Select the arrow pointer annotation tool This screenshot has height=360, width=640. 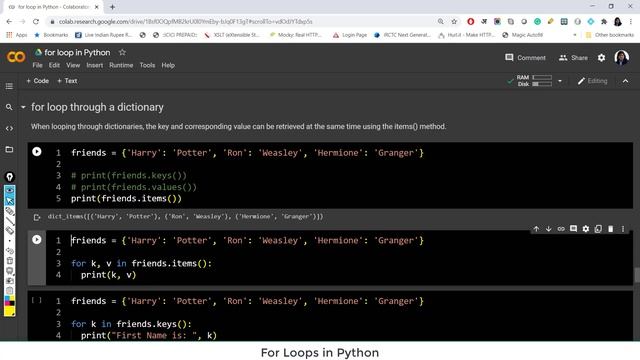point(9,201)
